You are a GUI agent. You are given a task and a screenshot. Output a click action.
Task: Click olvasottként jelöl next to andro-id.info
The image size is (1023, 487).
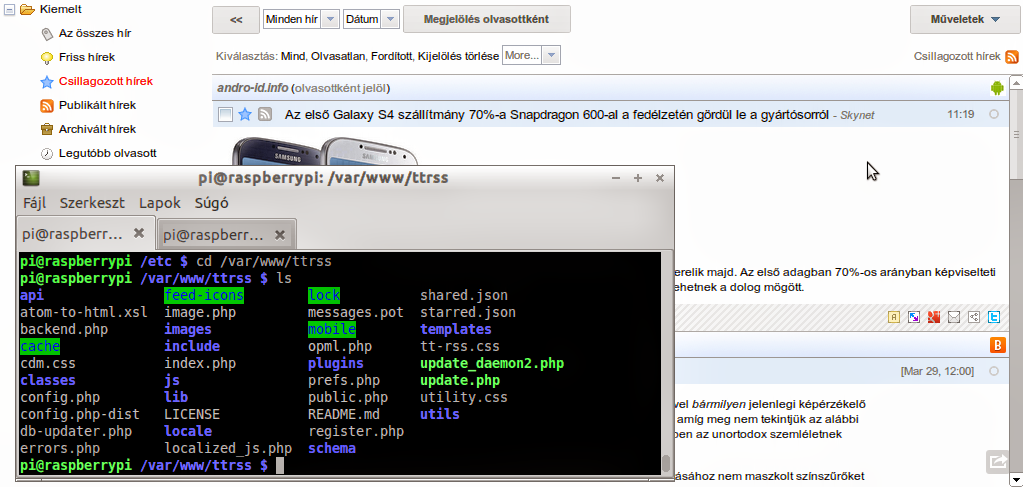click(x=343, y=88)
